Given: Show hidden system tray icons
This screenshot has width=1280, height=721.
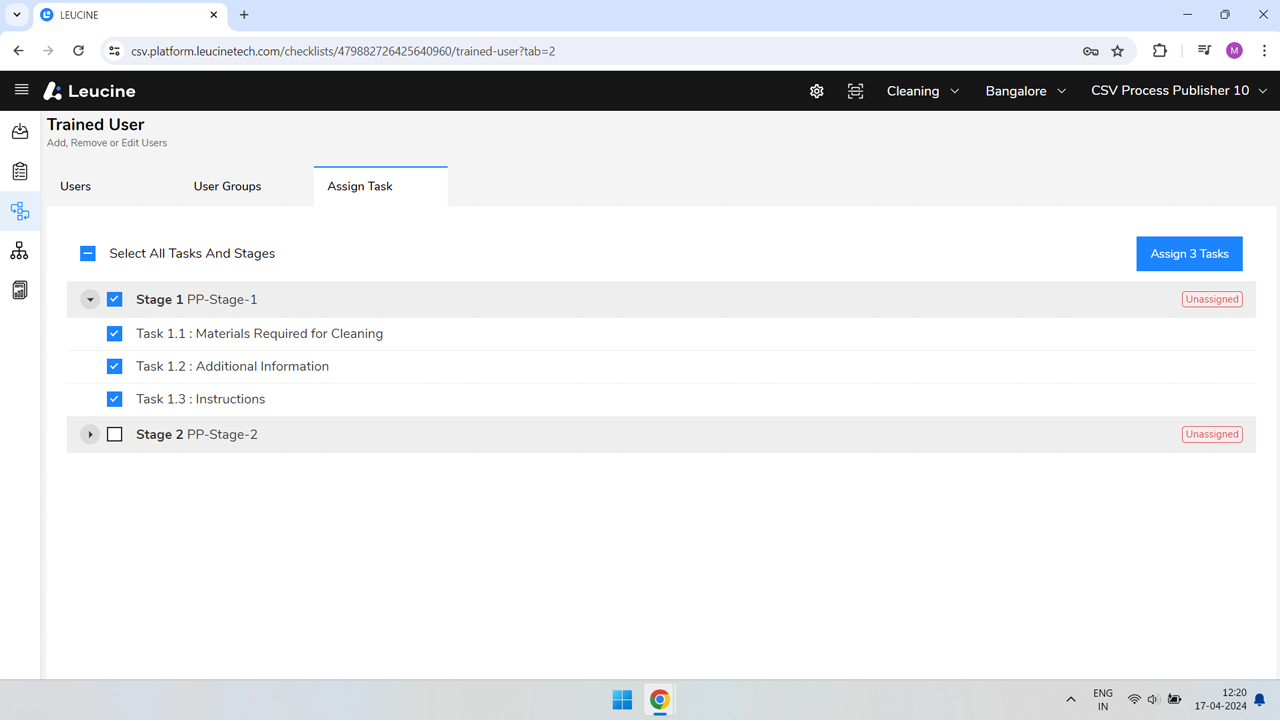Looking at the screenshot, I should [x=1071, y=700].
